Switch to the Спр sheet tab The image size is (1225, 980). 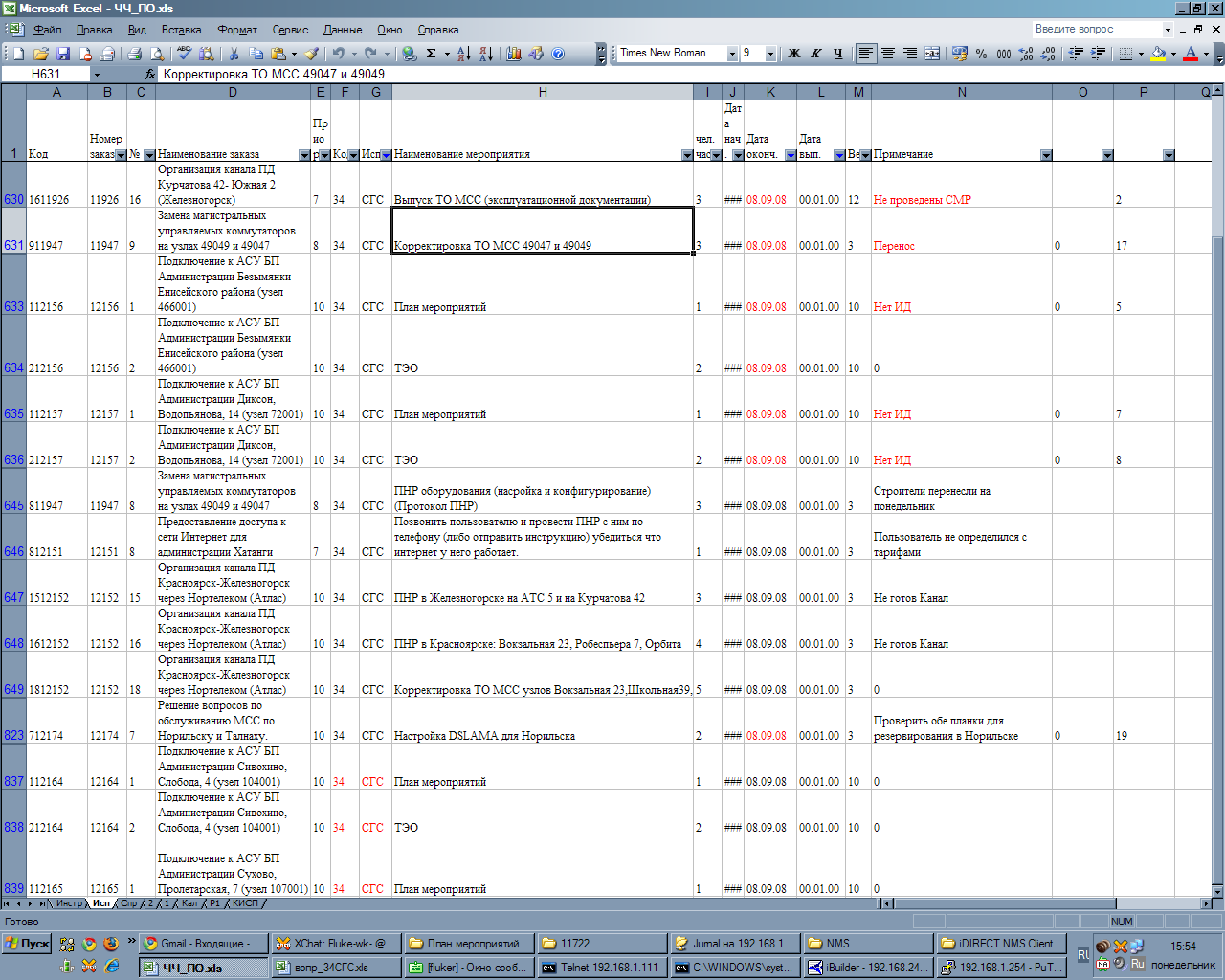point(128,903)
